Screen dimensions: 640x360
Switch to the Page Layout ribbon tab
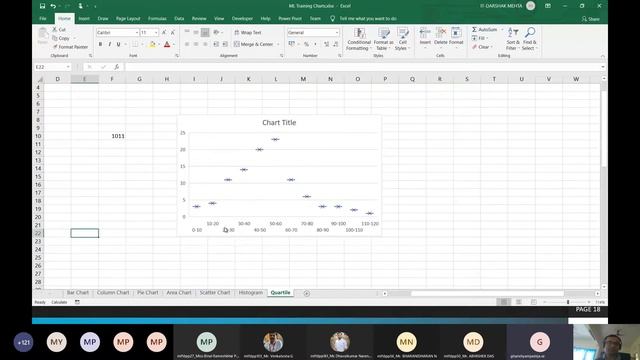point(128,19)
